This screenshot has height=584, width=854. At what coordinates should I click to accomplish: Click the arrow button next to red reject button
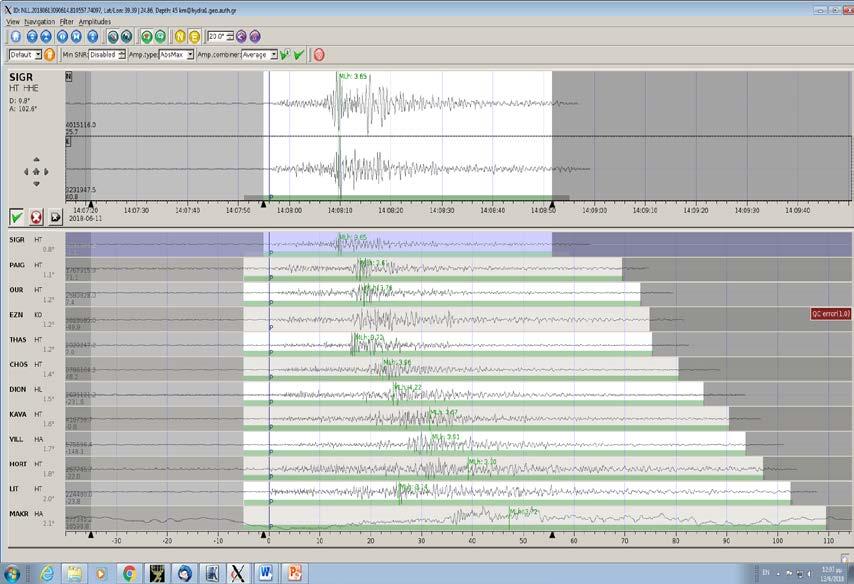[56, 217]
